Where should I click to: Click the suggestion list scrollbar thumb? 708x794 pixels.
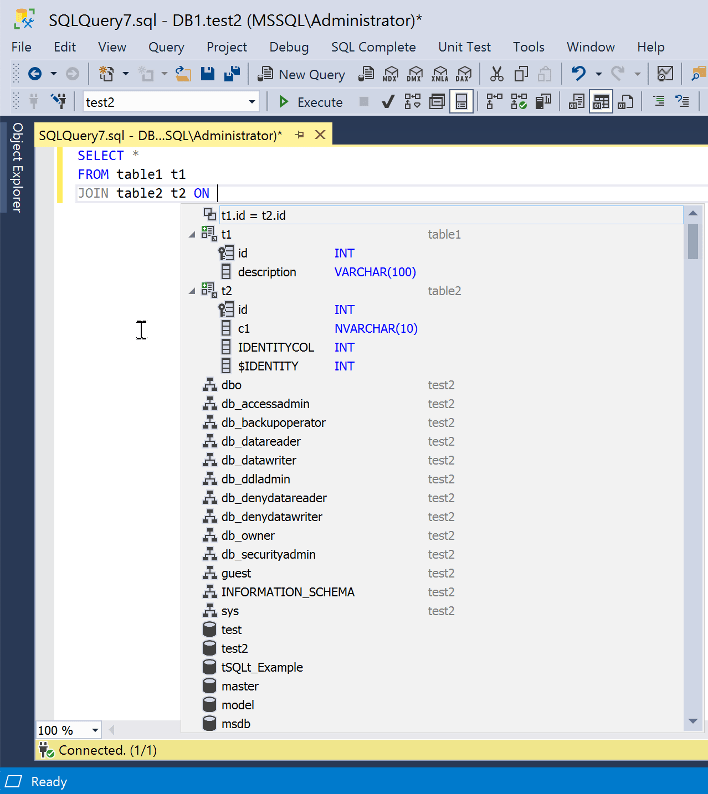pyautogui.click(x=693, y=241)
